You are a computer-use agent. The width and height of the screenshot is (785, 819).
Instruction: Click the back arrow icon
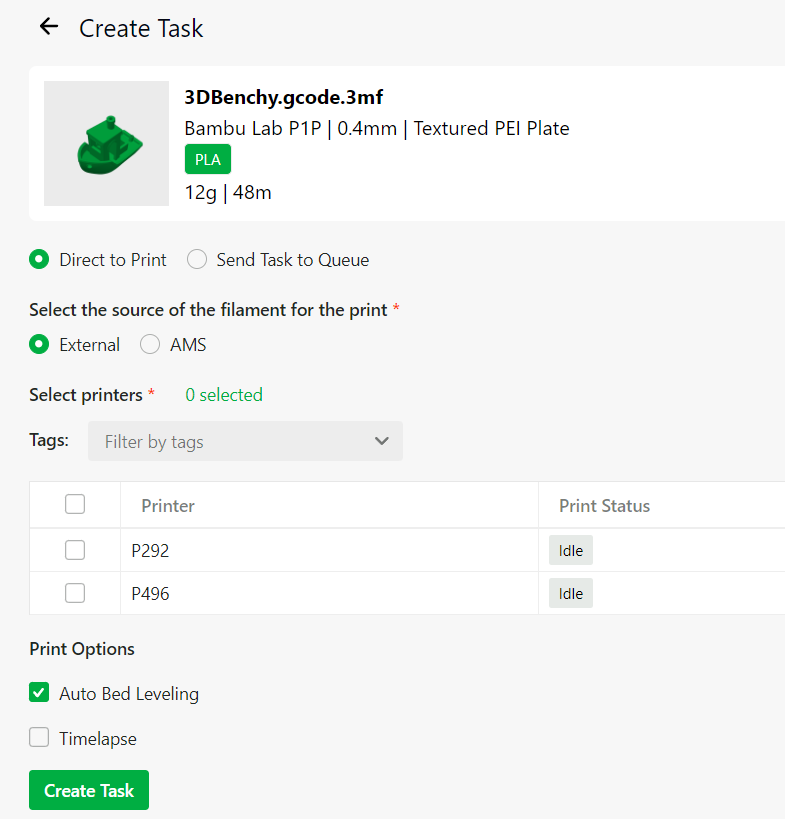pyautogui.click(x=48, y=27)
